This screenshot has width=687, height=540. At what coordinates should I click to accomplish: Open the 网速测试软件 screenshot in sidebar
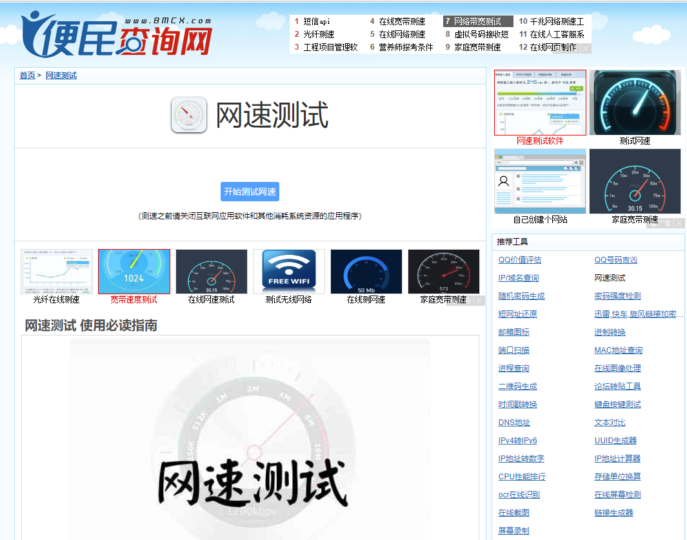pos(540,102)
